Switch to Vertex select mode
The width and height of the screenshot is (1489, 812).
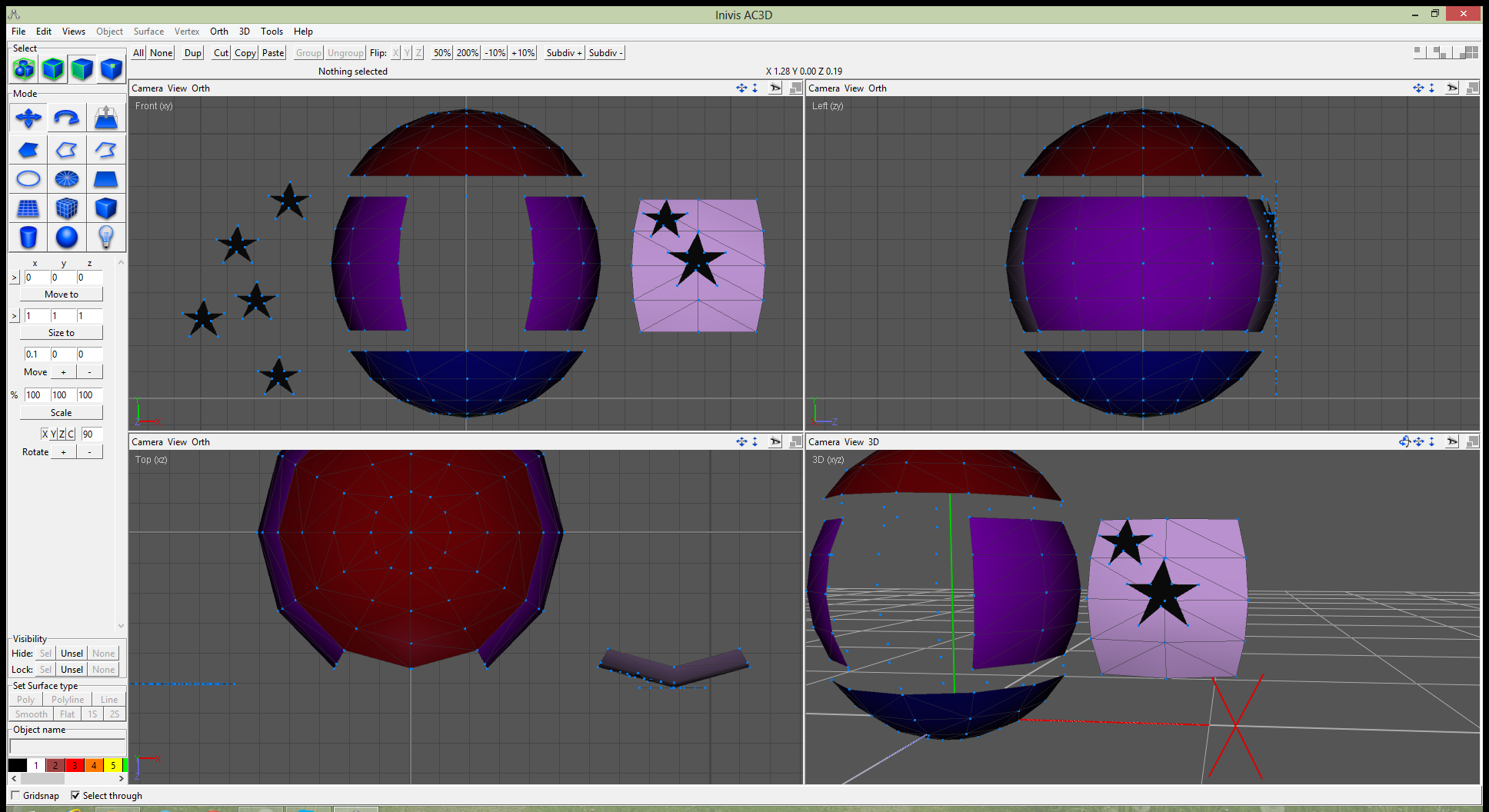click(x=111, y=69)
